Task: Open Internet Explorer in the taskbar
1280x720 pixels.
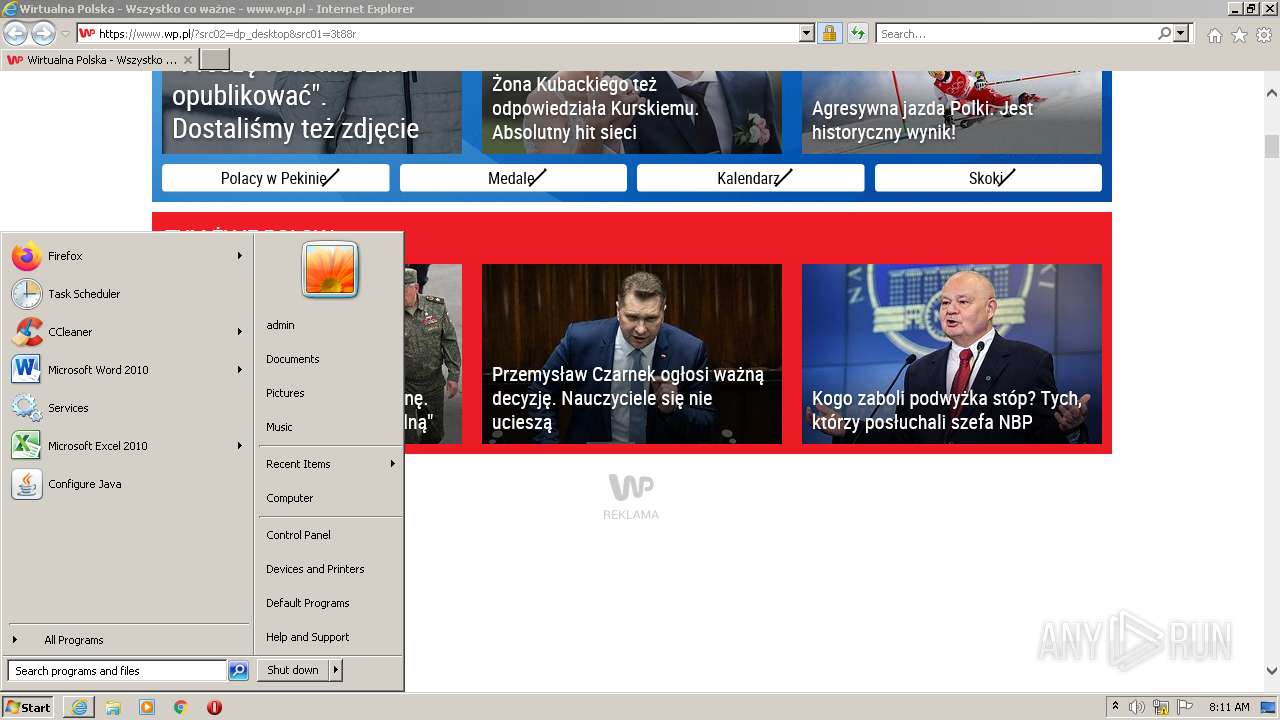Action: tap(79, 707)
